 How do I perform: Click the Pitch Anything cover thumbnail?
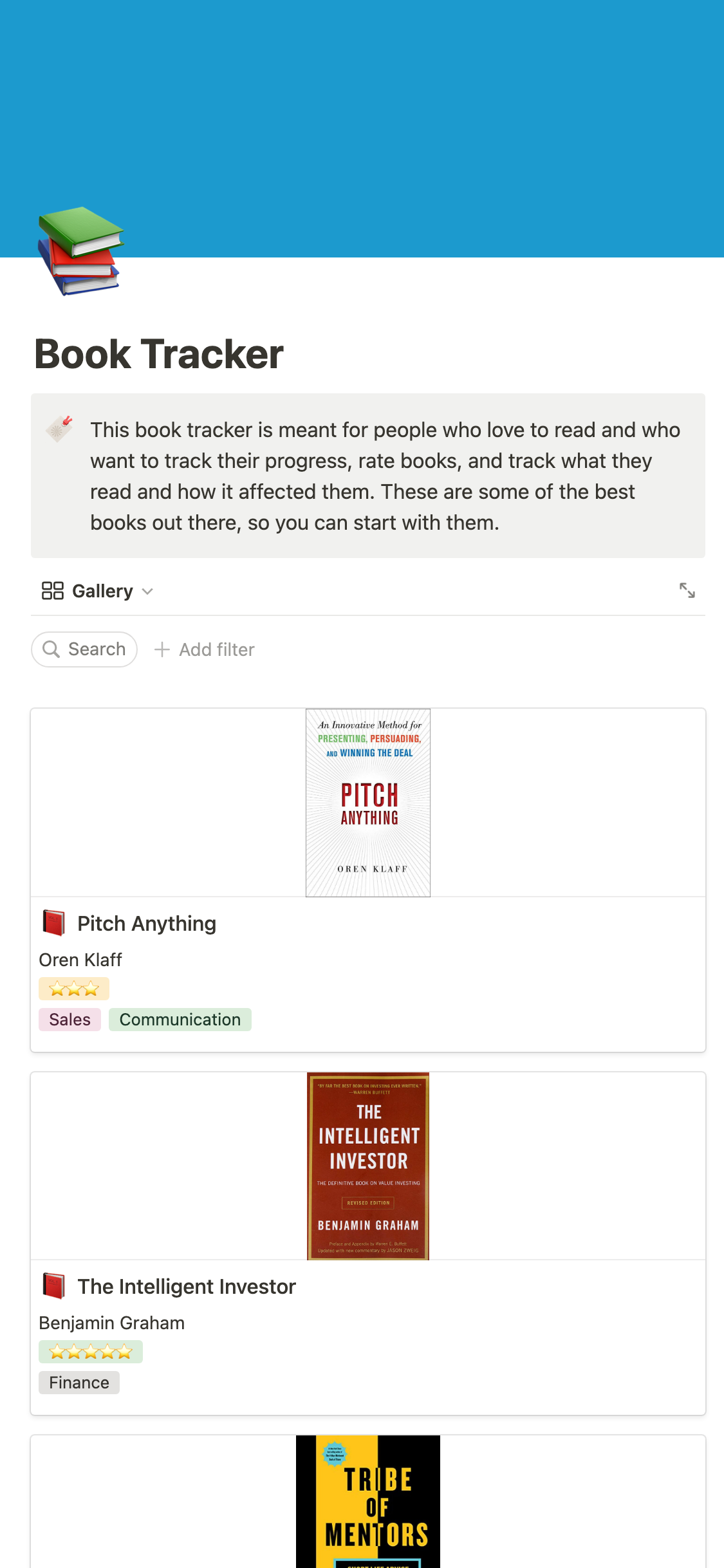click(x=368, y=803)
